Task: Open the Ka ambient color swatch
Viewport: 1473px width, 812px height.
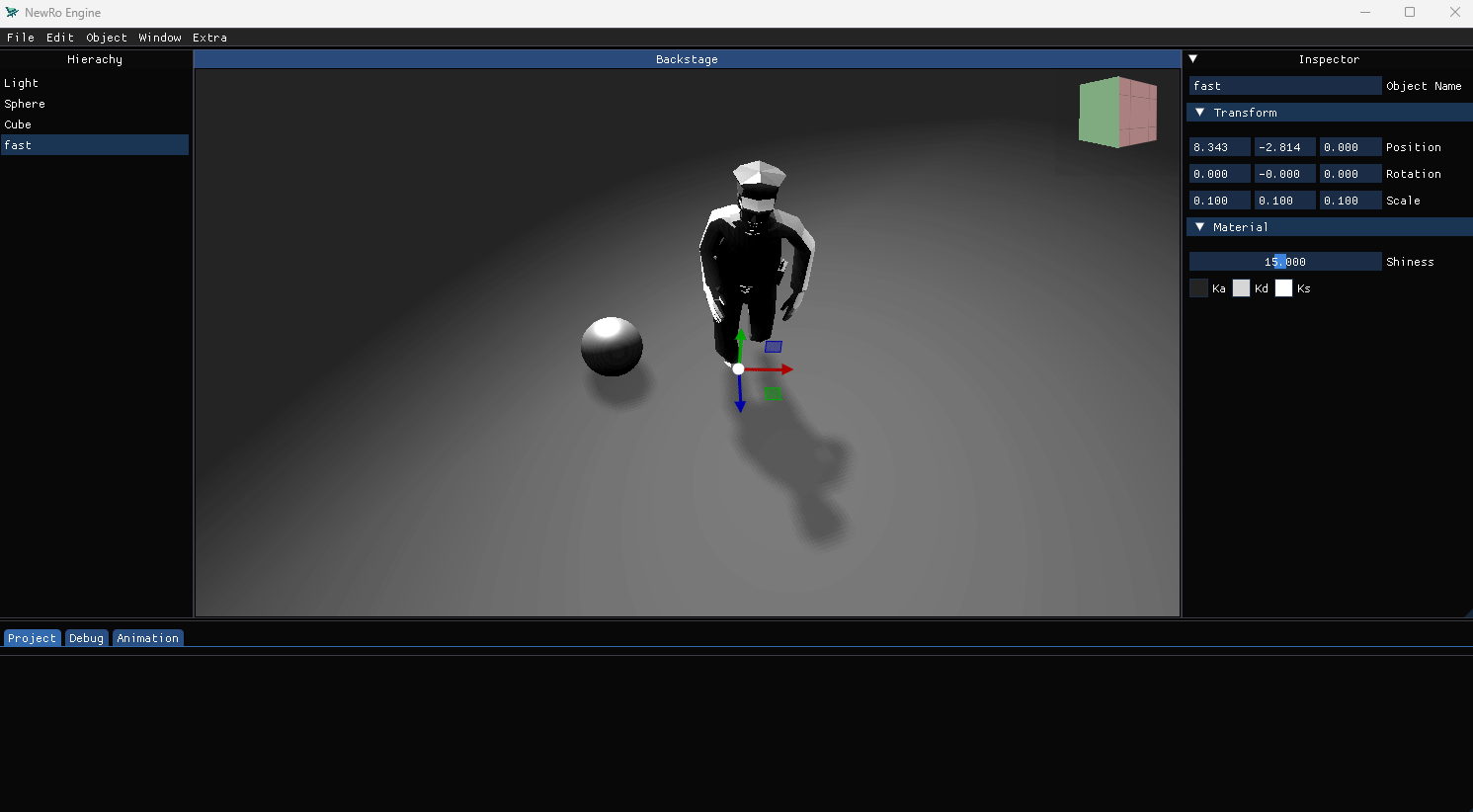Action: click(1199, 288)
